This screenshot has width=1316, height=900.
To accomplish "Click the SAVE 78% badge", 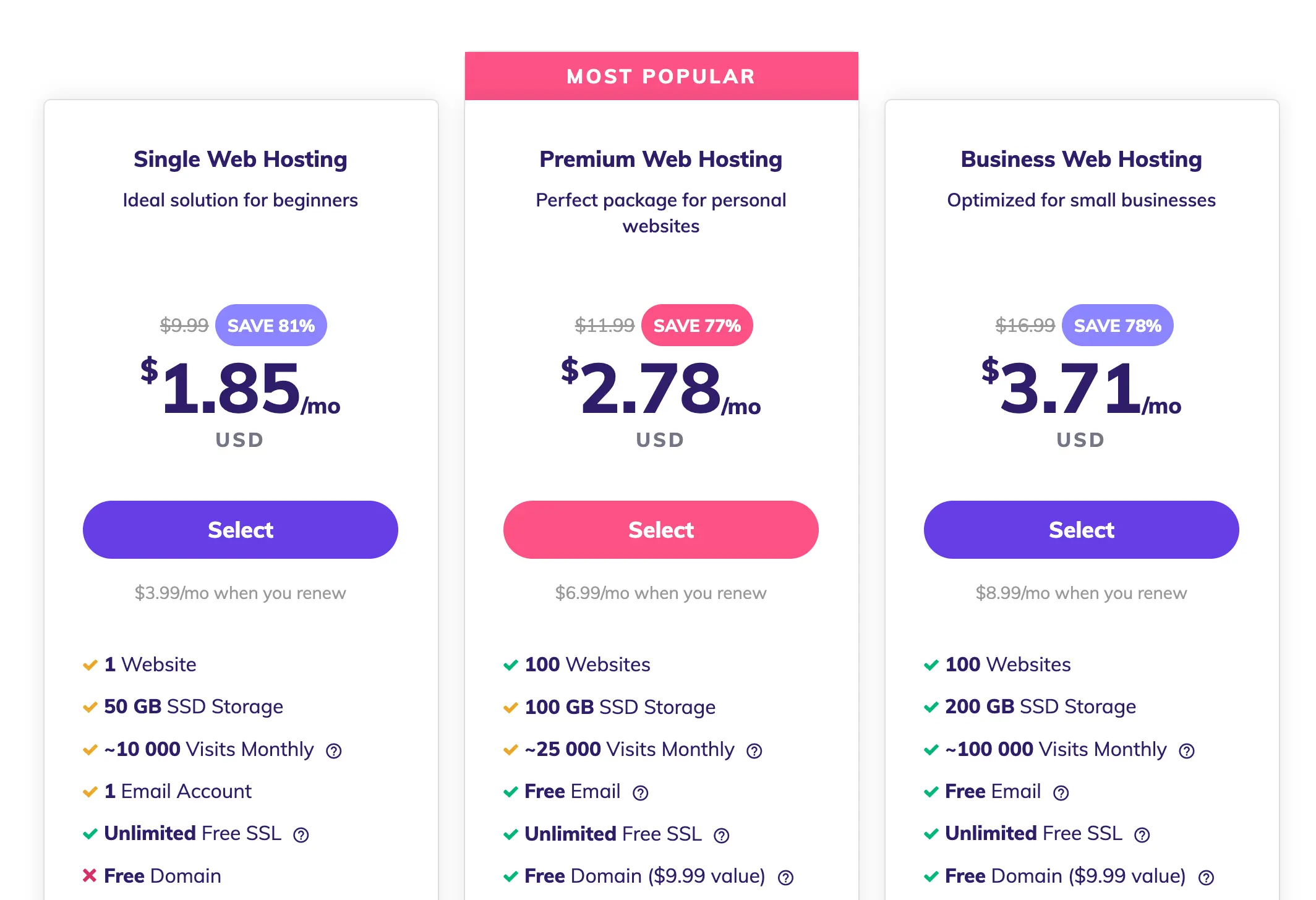I will [1117, 325].
